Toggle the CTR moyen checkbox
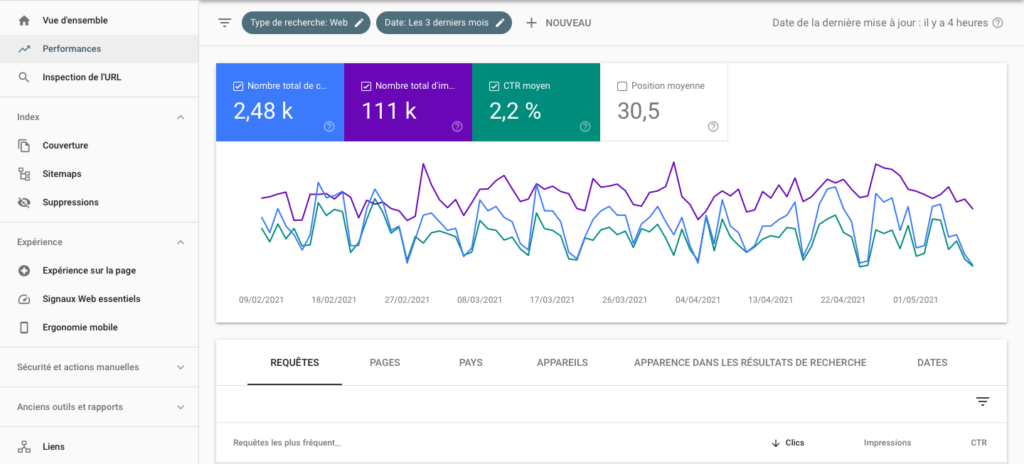The image size is (1024, 464). pyautogui.click(x=494, y=86)
